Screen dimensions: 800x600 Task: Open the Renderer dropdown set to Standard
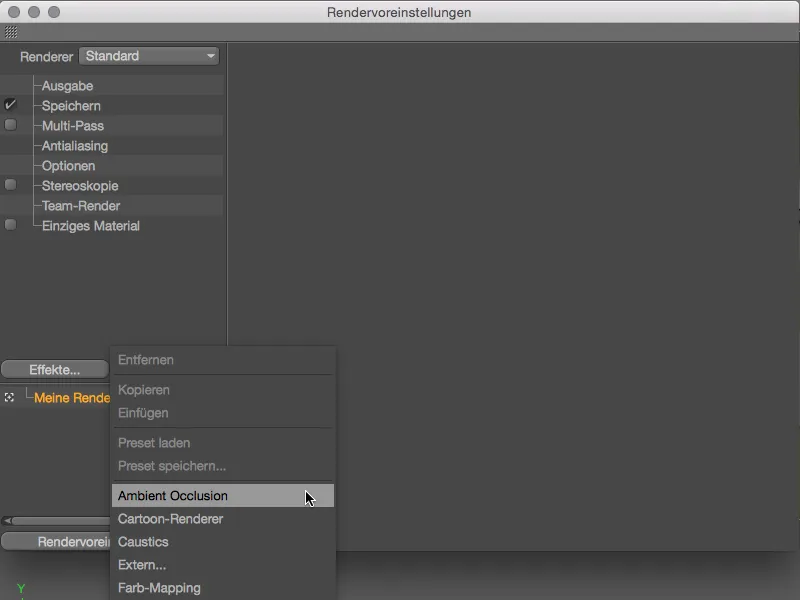click(x=149, y=56)
